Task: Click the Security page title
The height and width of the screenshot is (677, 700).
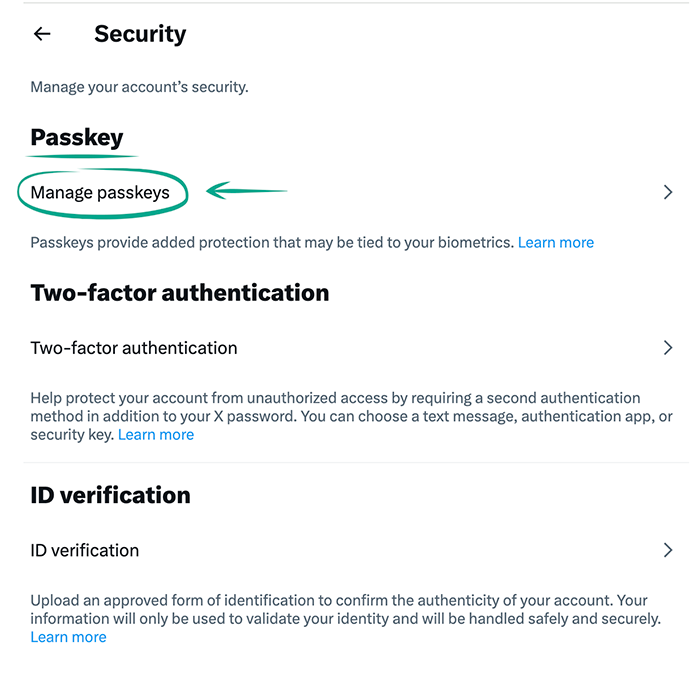Action: pos(140,34)
